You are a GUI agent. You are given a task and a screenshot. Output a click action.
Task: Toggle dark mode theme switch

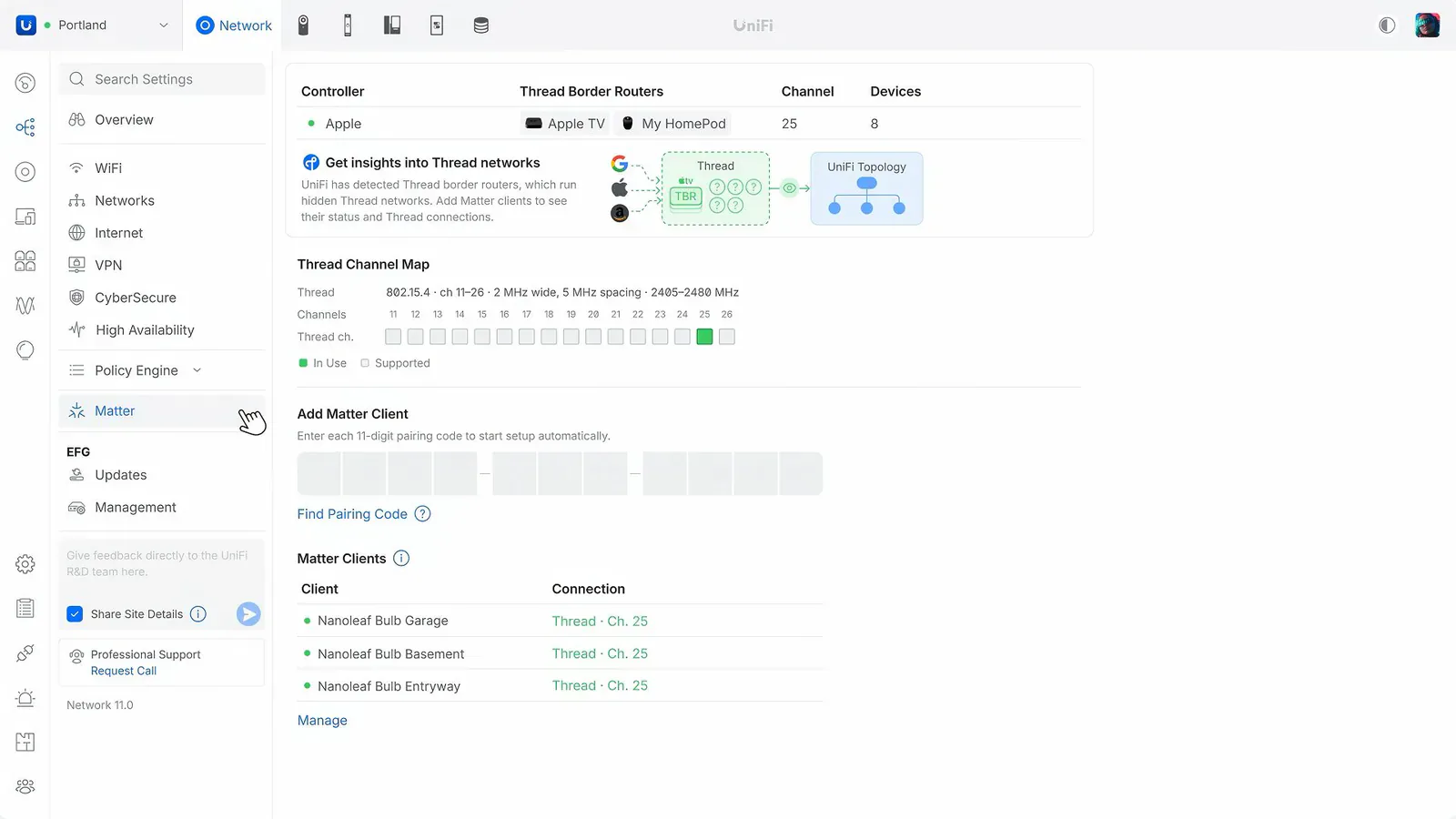[x=1387, y=25]
